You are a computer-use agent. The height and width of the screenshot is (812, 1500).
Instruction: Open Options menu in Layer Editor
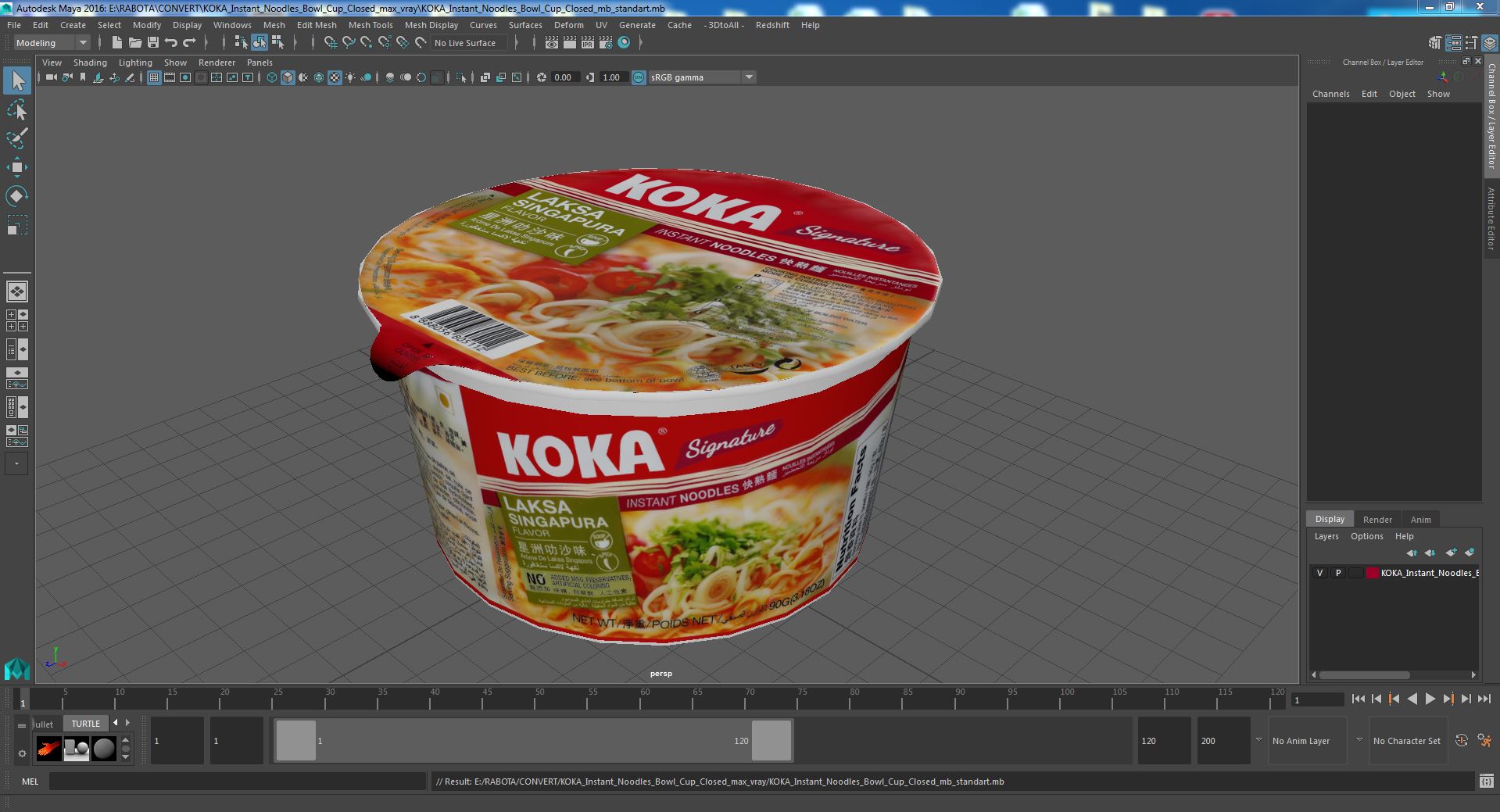click(1366, 536)
